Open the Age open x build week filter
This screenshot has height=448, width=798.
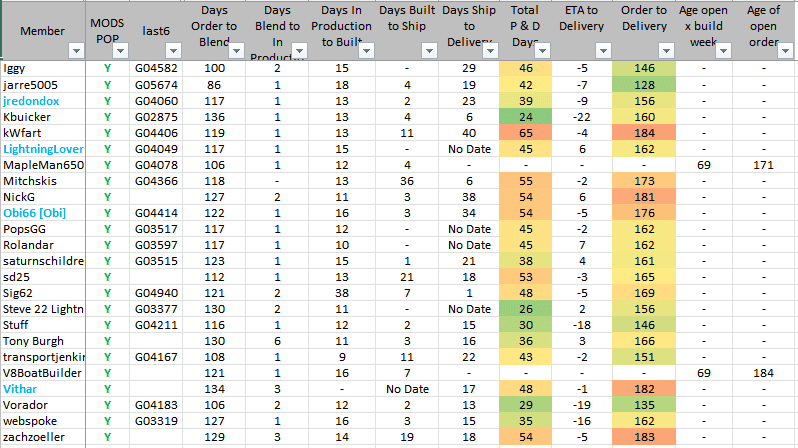tap(724, 50)
